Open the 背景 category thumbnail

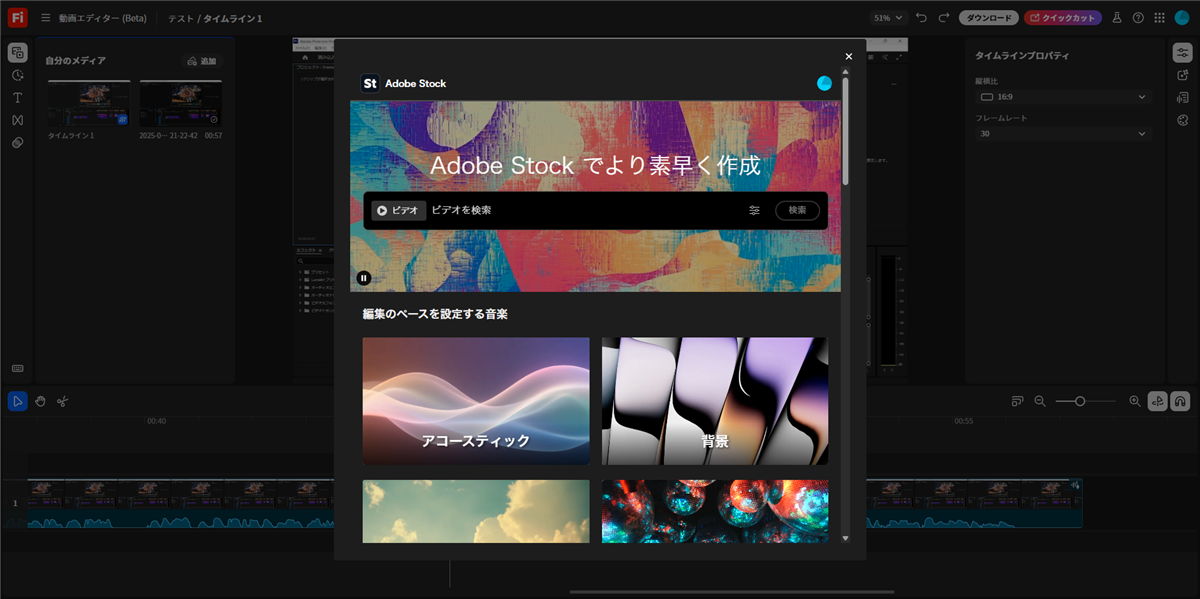pos(715,401)
